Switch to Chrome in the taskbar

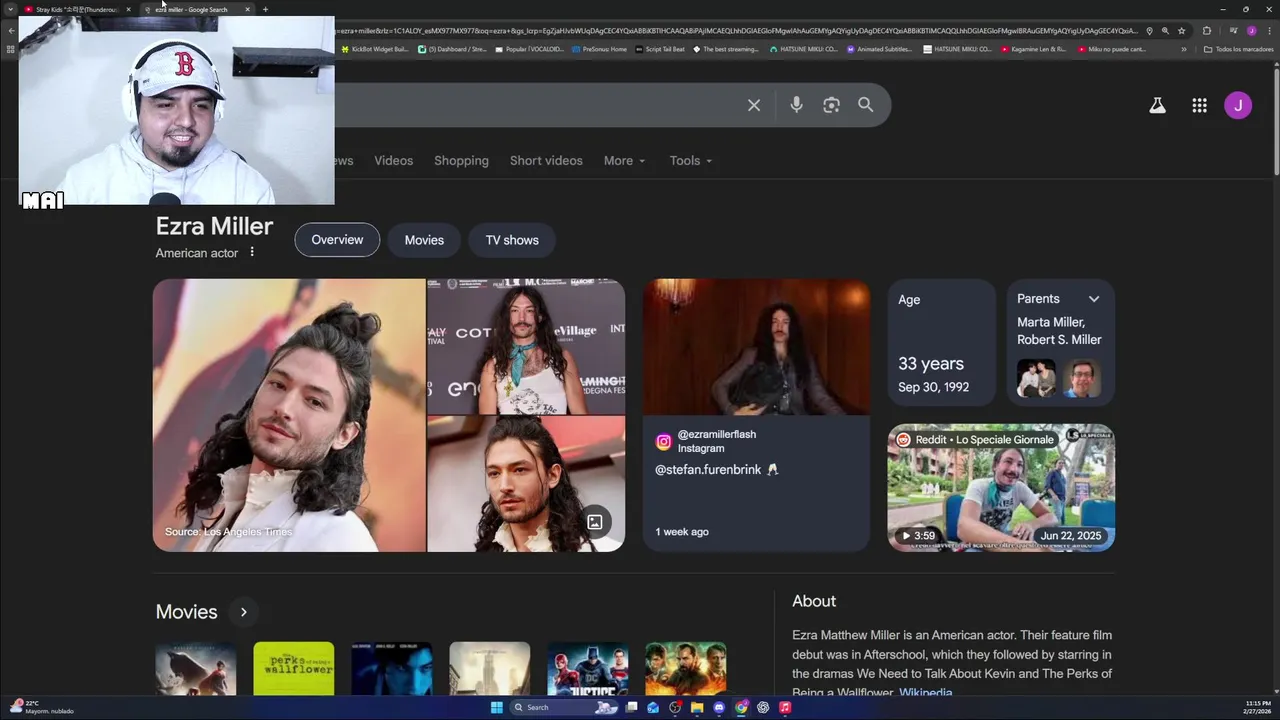click(741, 707)
